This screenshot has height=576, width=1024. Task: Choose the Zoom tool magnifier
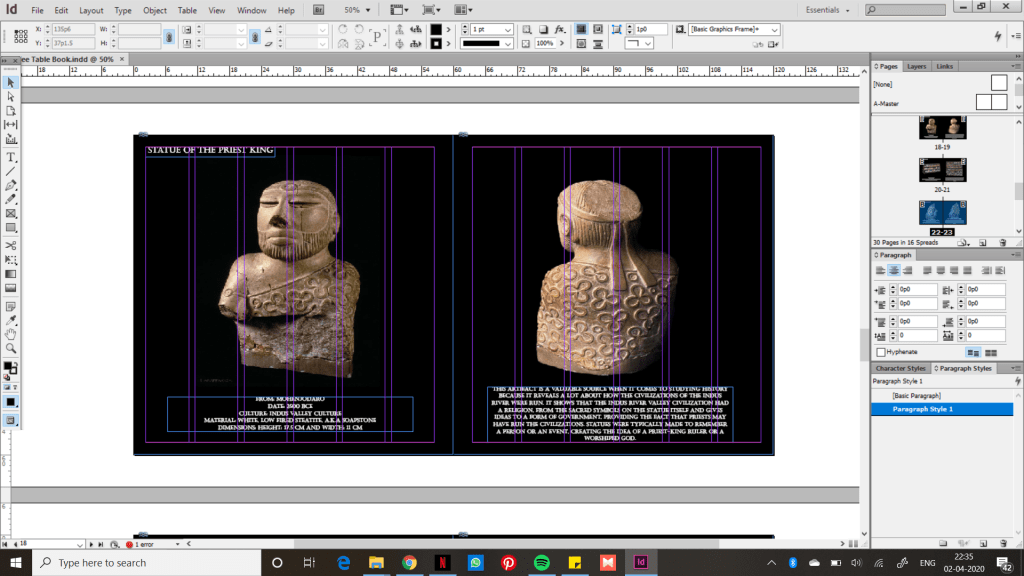pyautogui.click(x=11, y=348)
